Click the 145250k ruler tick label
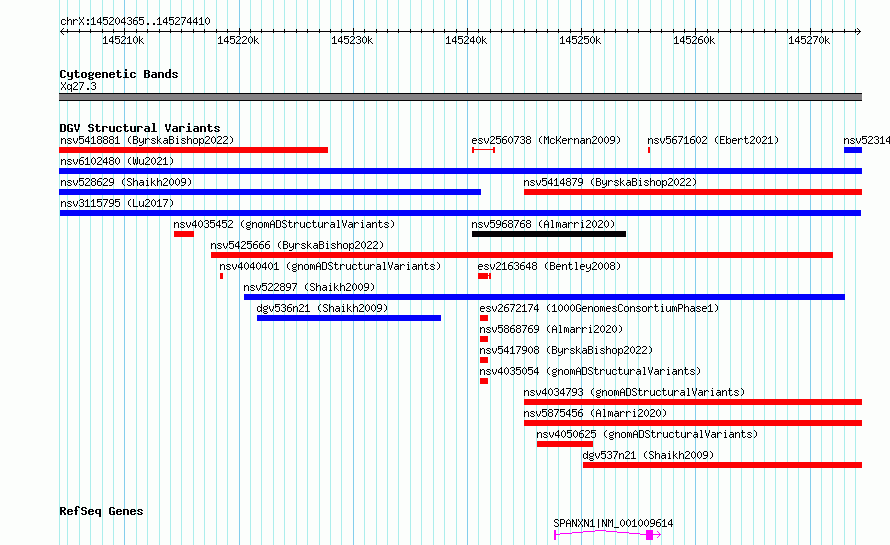Screen dimensions: 890x545 tap(580, 40)
